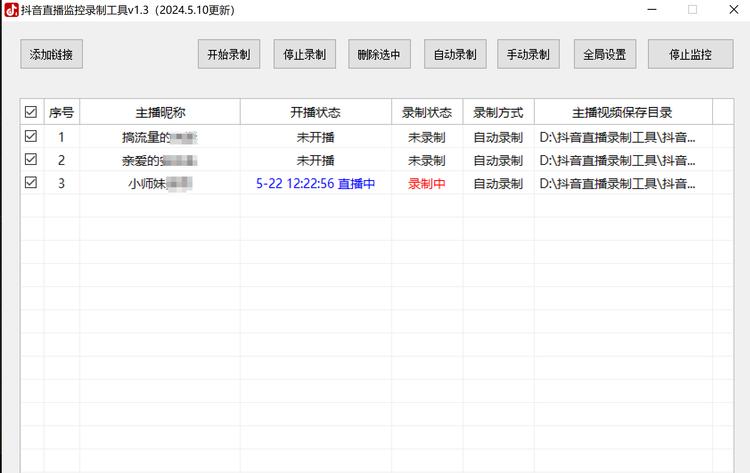This screenshot has height=473, width=750.
Task: Open 全局设置 global settings
Action: click(605, 54)
